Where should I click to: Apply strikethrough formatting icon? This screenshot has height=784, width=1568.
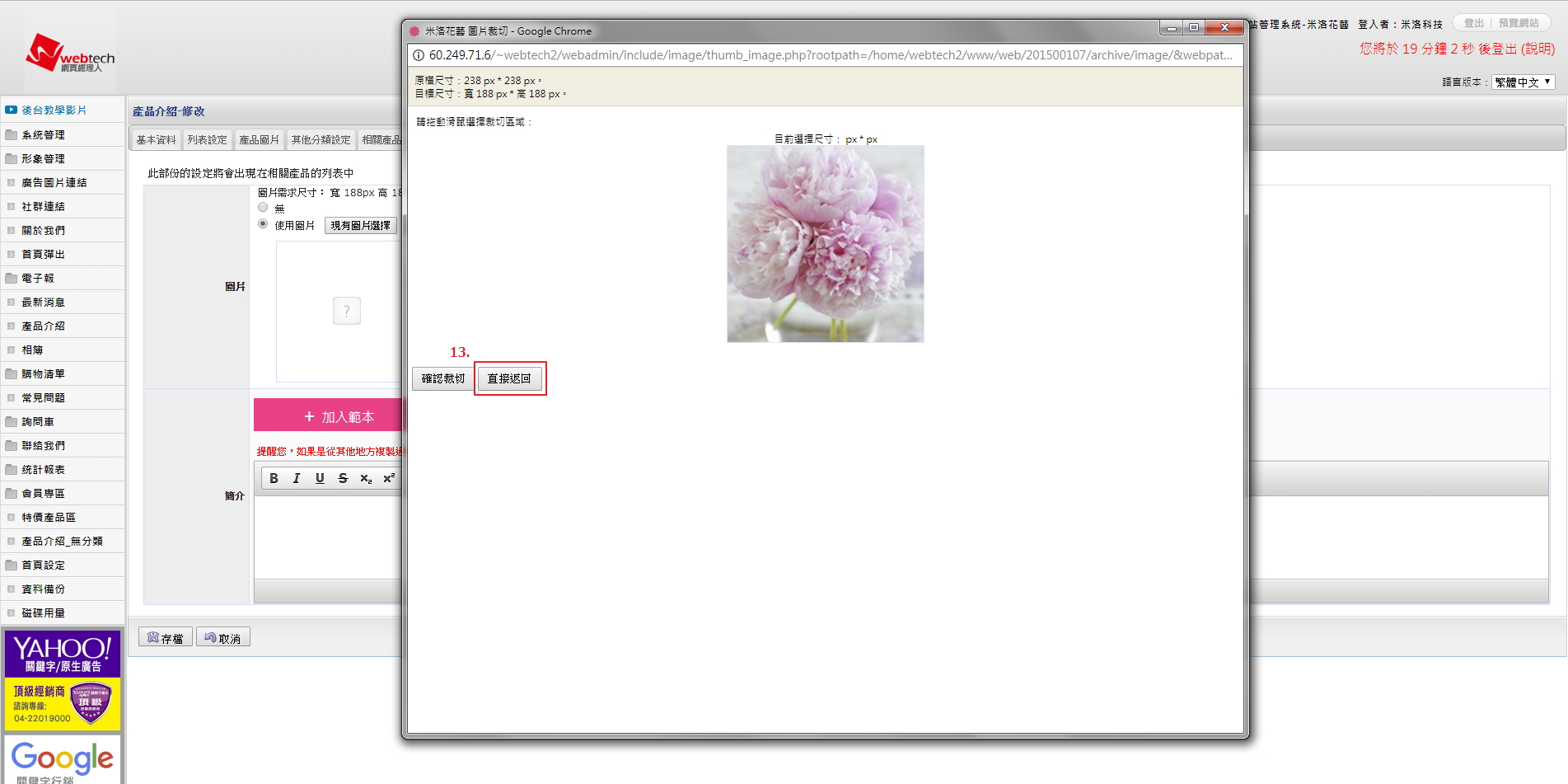[343, 478]
